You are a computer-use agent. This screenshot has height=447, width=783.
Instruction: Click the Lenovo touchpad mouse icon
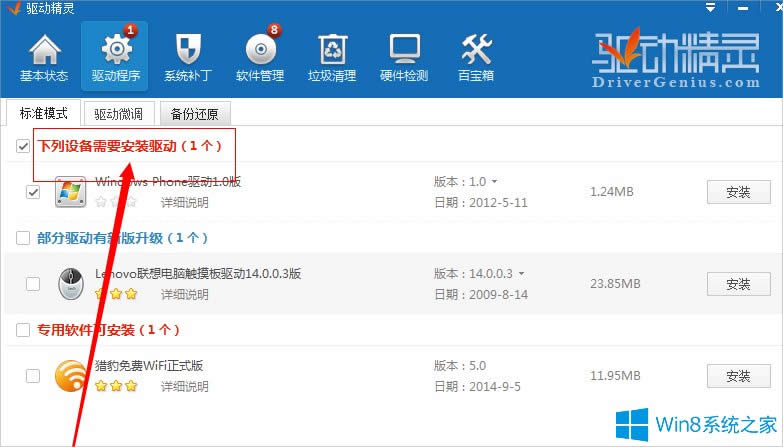[71, 284]
